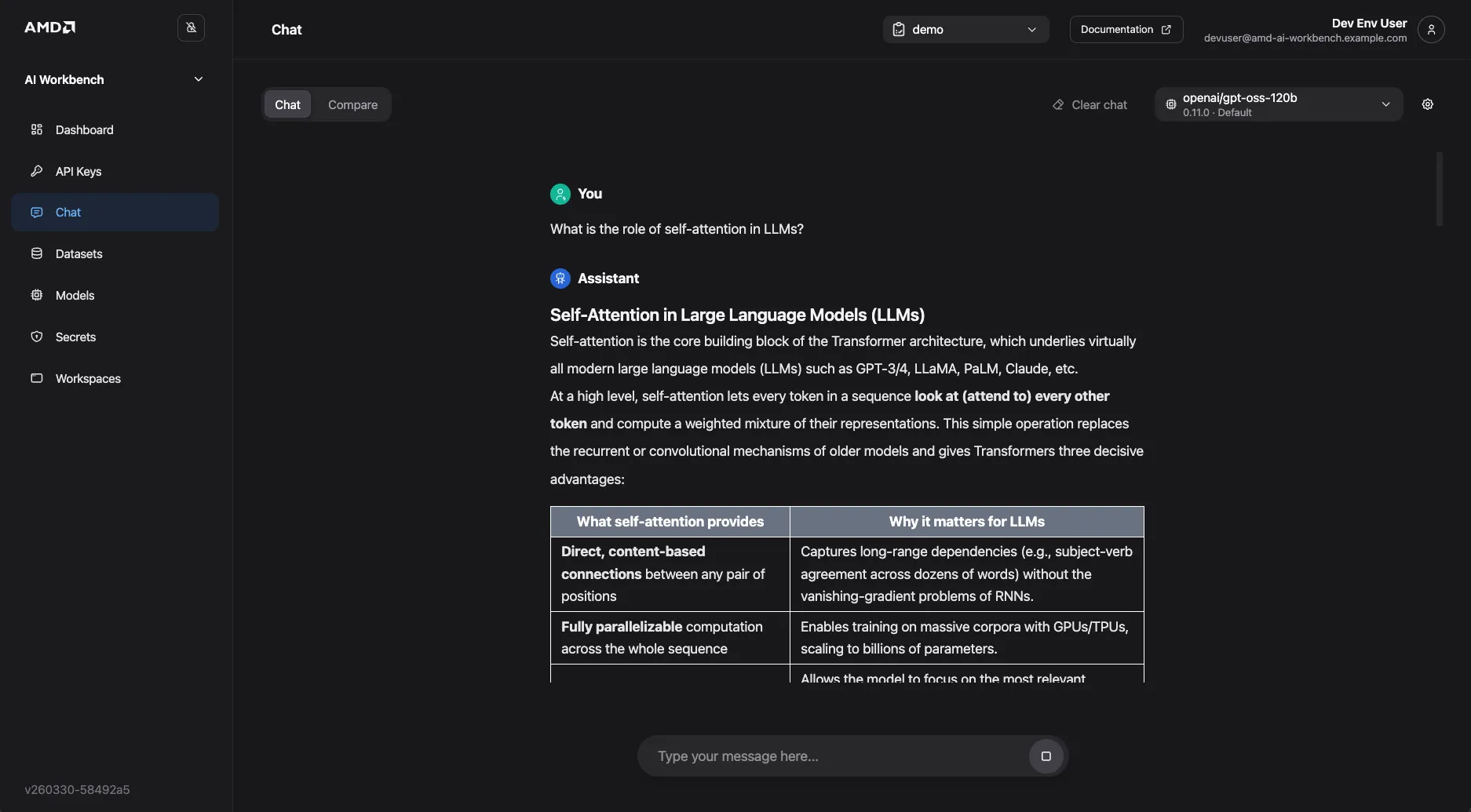Open Models page
Screen dimensions: 1471x812
[115, 295]
